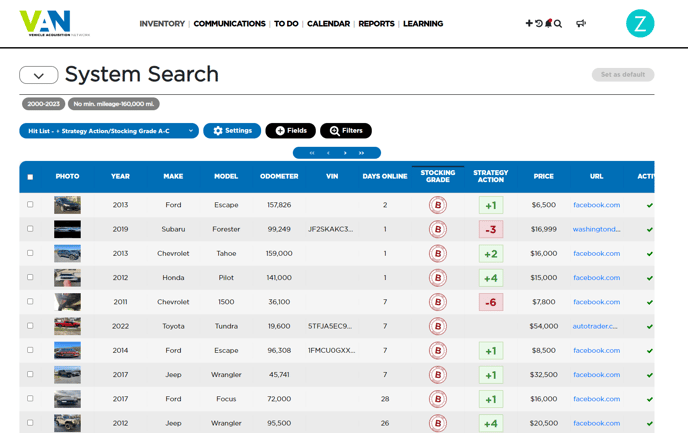Toggle the select-all checkbox in table header

30,177
